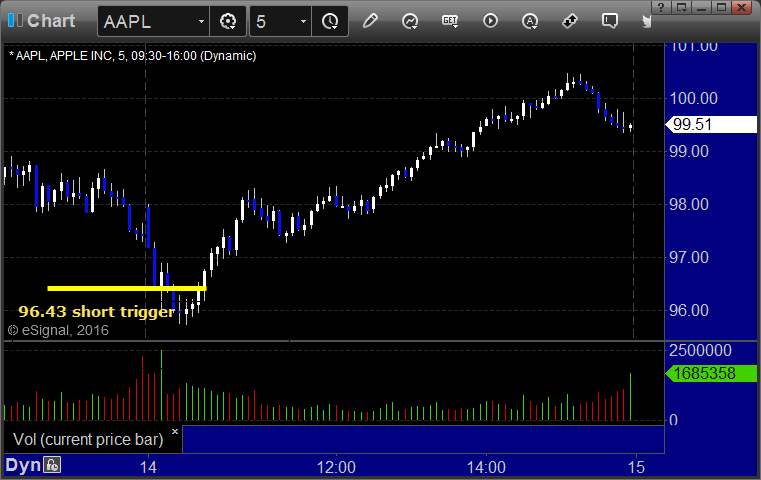
Task: Click the Chart link bars icon
Action: coord(15,20)
